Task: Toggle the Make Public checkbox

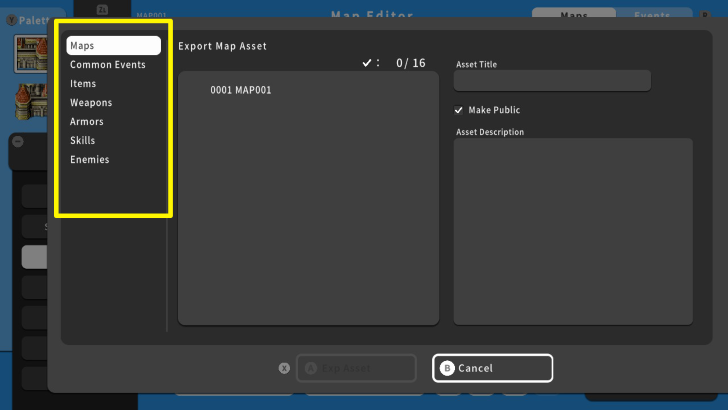Action: click(459, 110)
